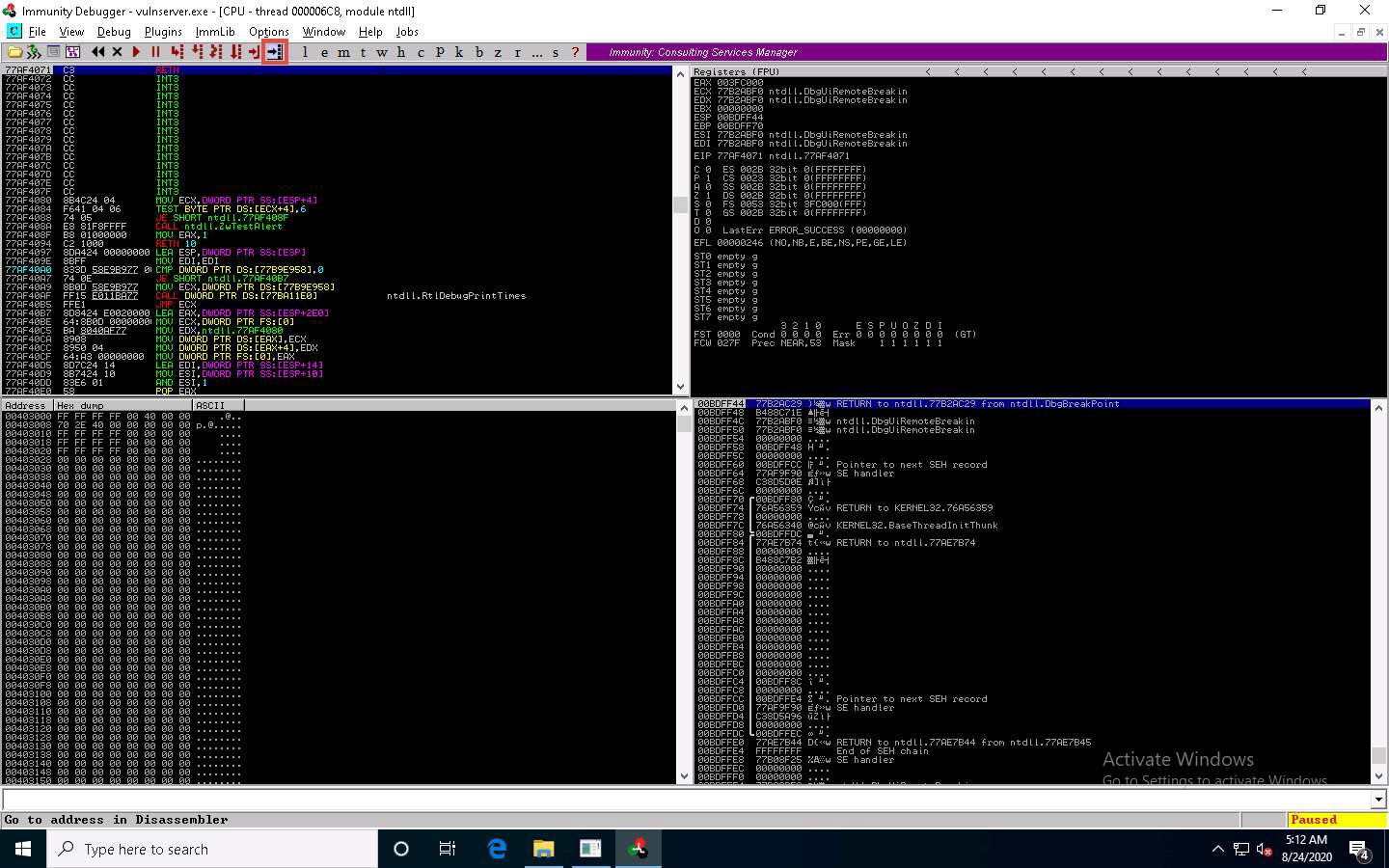This screenshot has width=1389, height=868.
Task: Open File Explorer from the taskbar
Action: pyautogui.click(x=543, y=849)
